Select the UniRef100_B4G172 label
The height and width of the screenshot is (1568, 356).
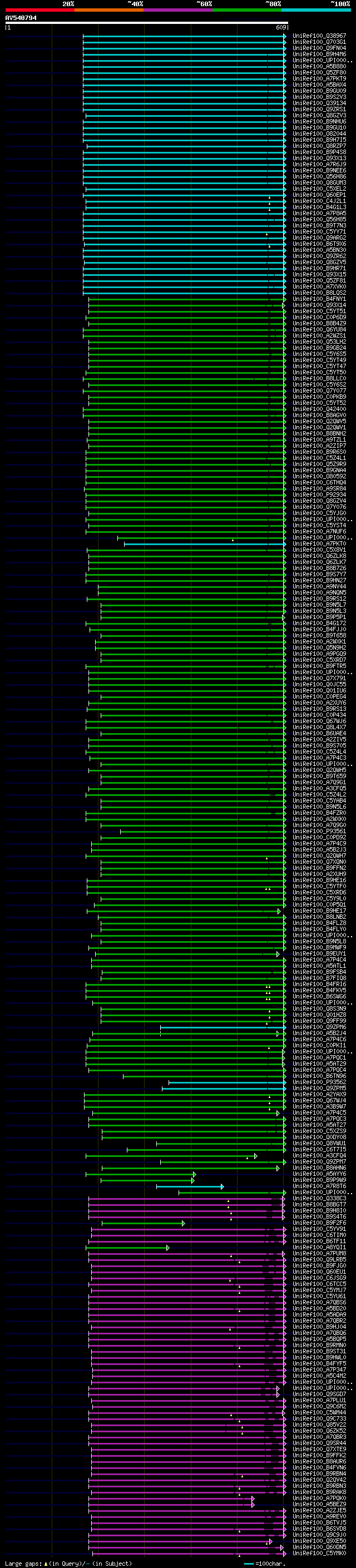tap(319, 623)
